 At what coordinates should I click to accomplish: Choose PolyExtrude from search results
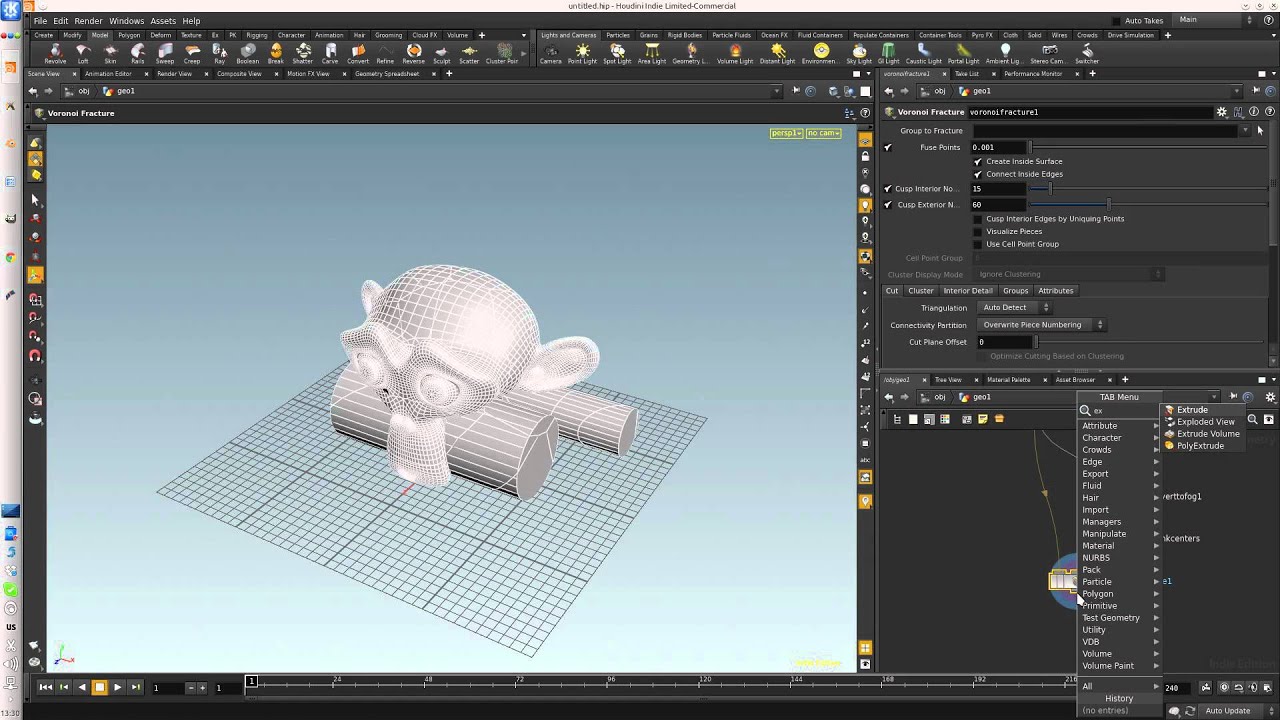(x=1204, y=446)
